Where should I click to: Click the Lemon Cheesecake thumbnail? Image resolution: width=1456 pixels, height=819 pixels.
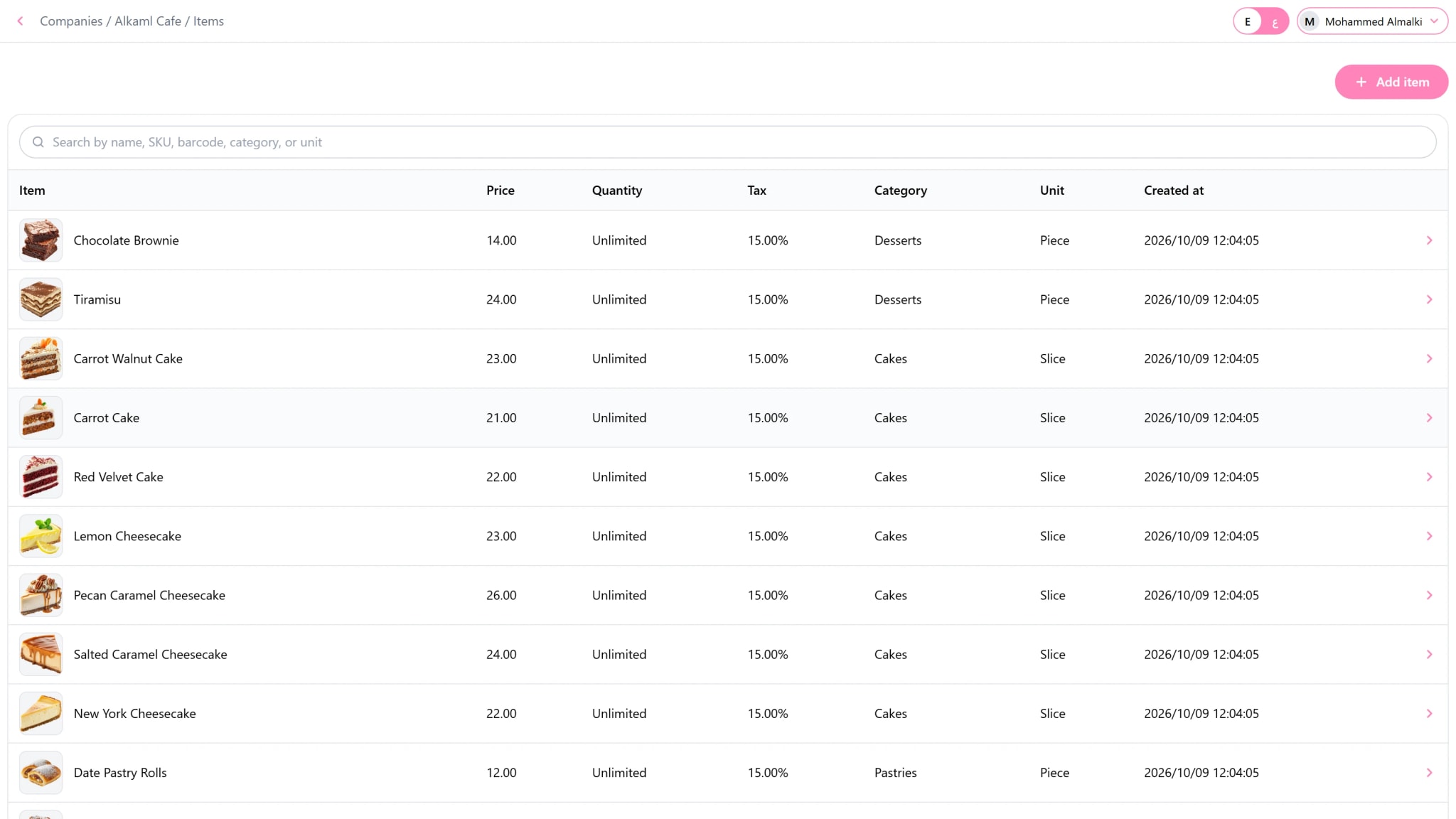point(41,535)
